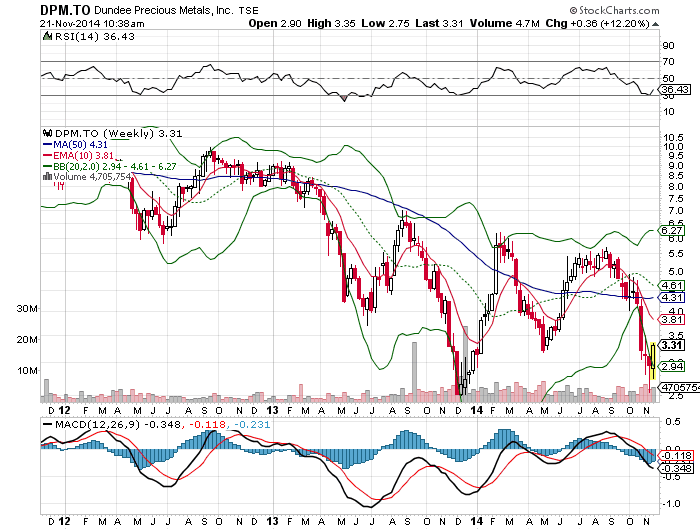
Task: Click the 10M volume axis label
Action: pos(27,371)
